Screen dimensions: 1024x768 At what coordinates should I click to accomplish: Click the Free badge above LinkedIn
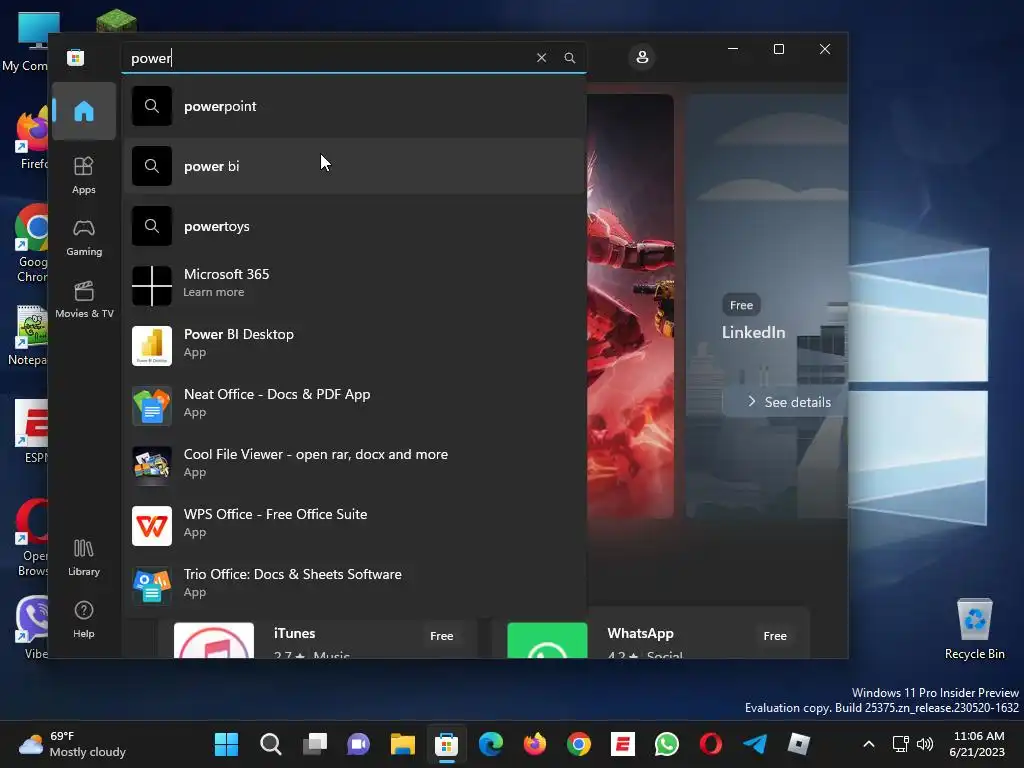741,305
